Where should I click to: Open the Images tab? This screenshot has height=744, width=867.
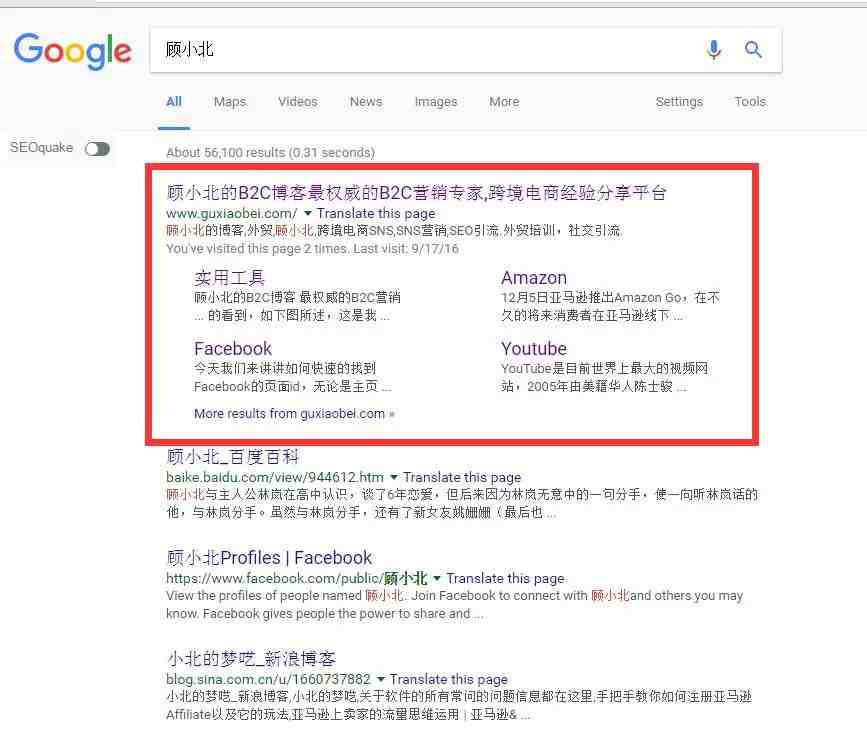click(x=436, y=102)
